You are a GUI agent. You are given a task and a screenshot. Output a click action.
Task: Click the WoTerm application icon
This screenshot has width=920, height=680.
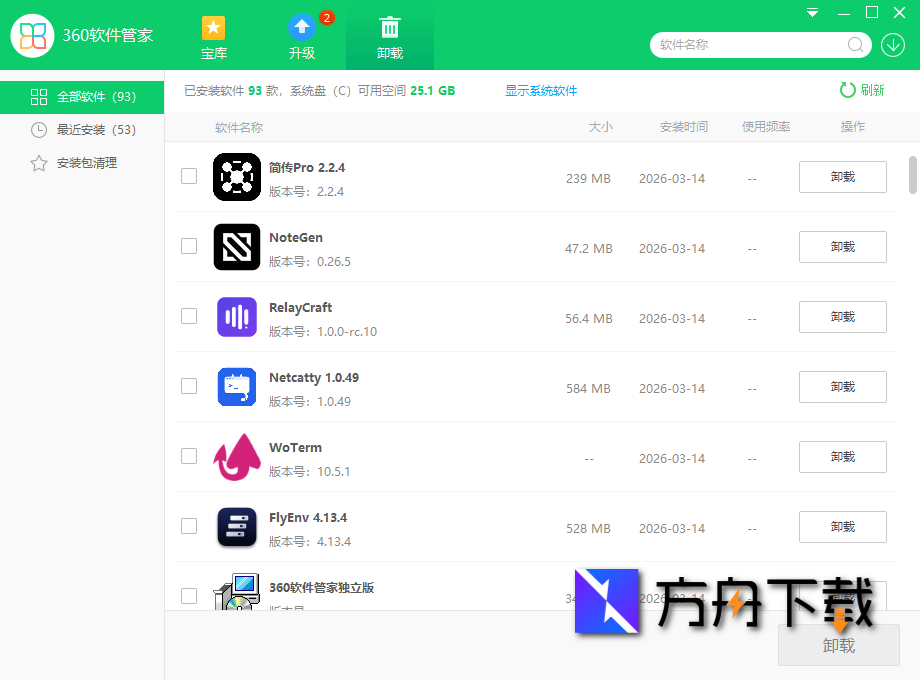pos(237,457)
